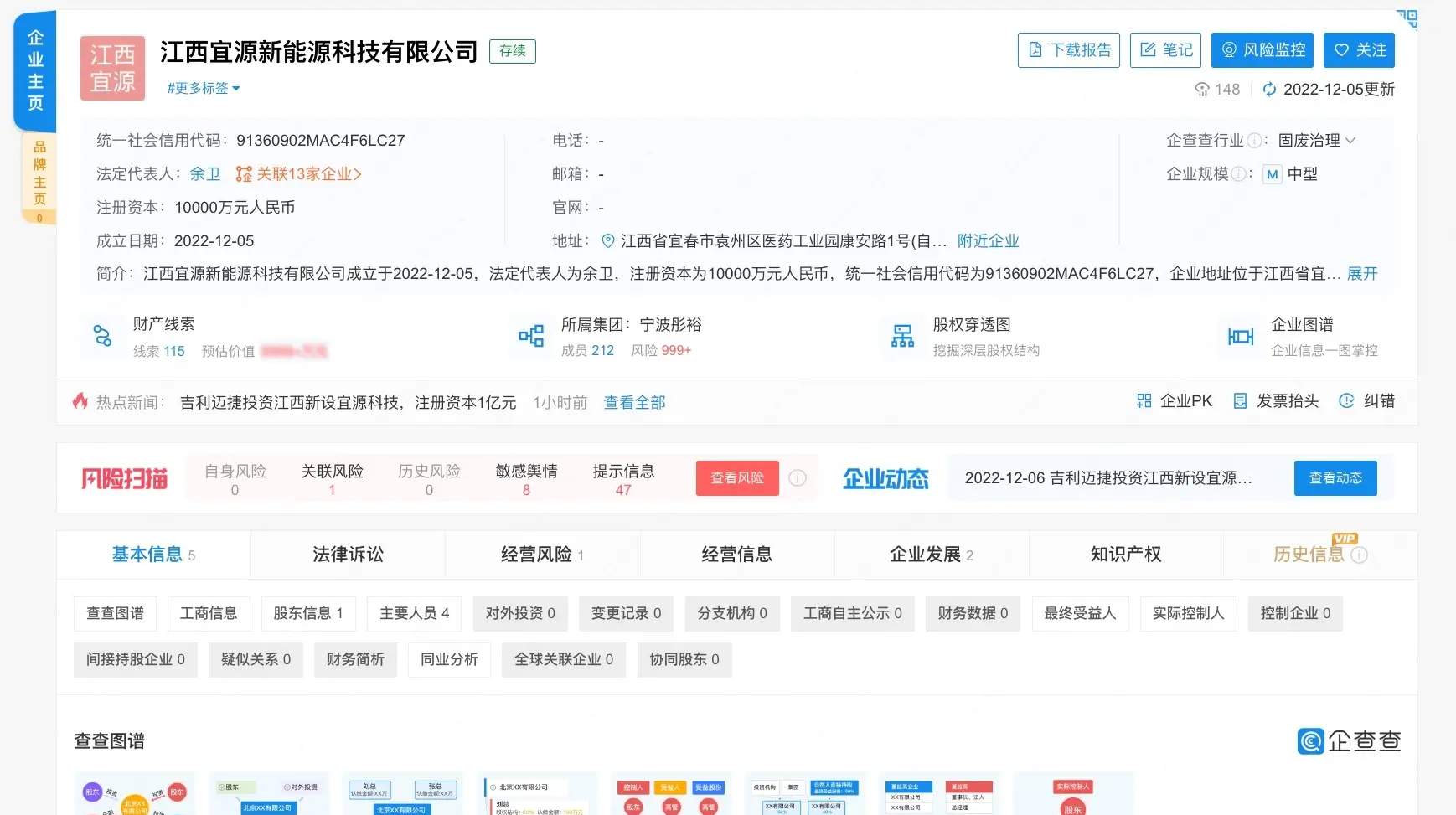Click the 财产线索 icon
Screen dimensions: 1456x815
coord(103,336)
